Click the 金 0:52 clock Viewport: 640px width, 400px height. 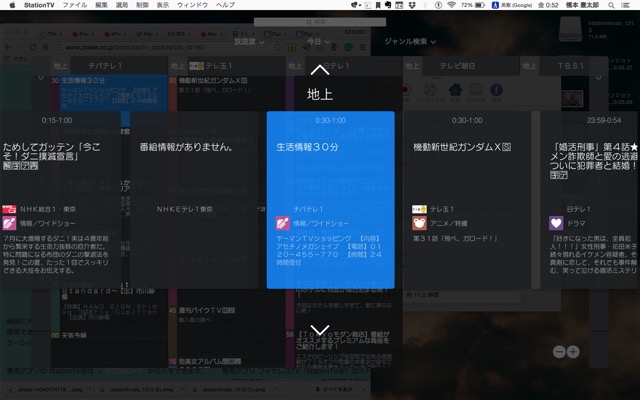(548, 5)
